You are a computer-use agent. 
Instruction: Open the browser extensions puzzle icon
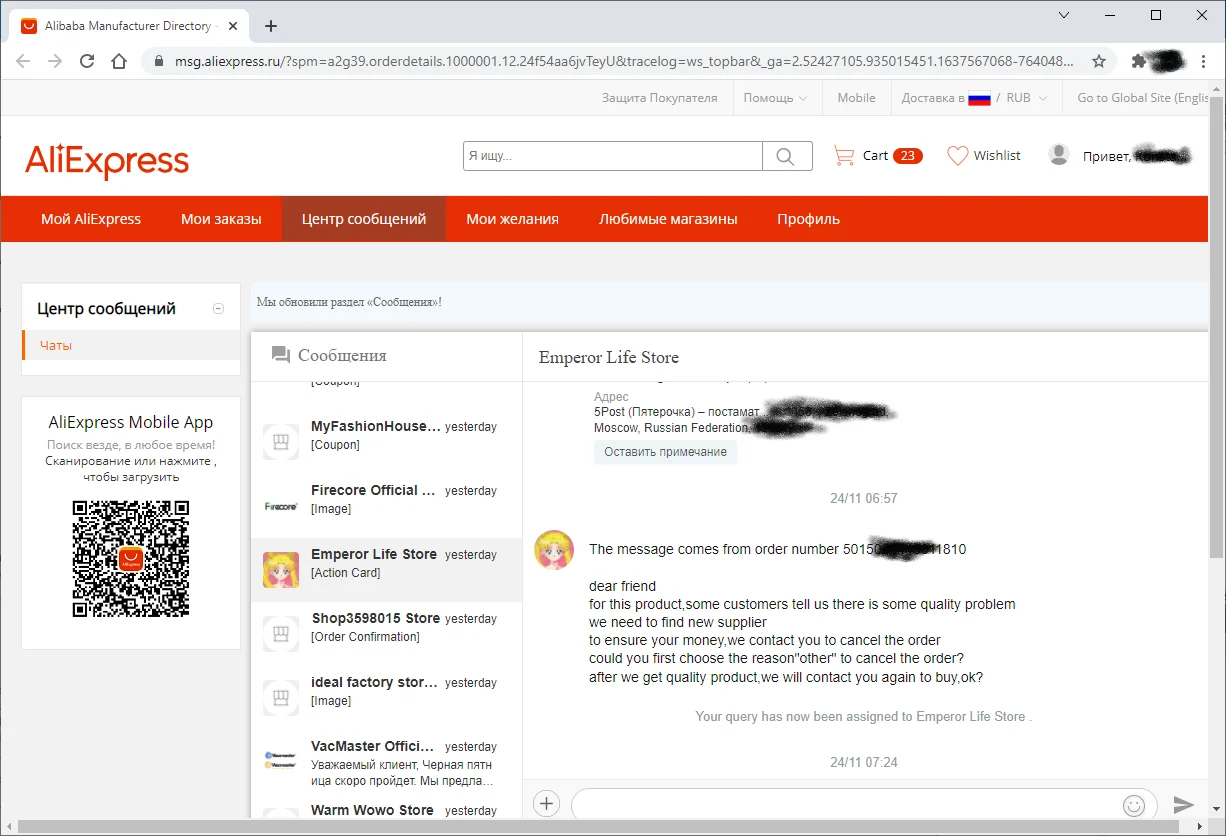pos(1138,61)
